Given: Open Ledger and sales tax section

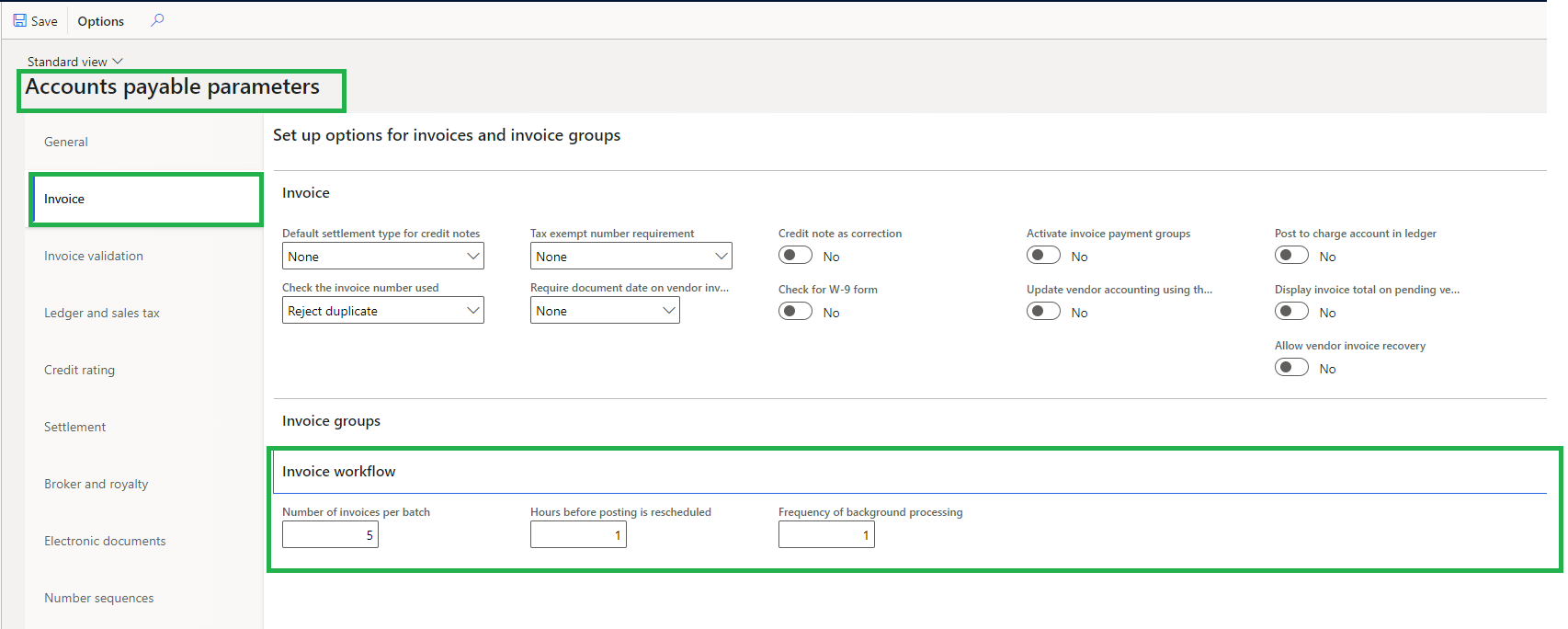Looking at the screenshot, I should click(102, 313).
